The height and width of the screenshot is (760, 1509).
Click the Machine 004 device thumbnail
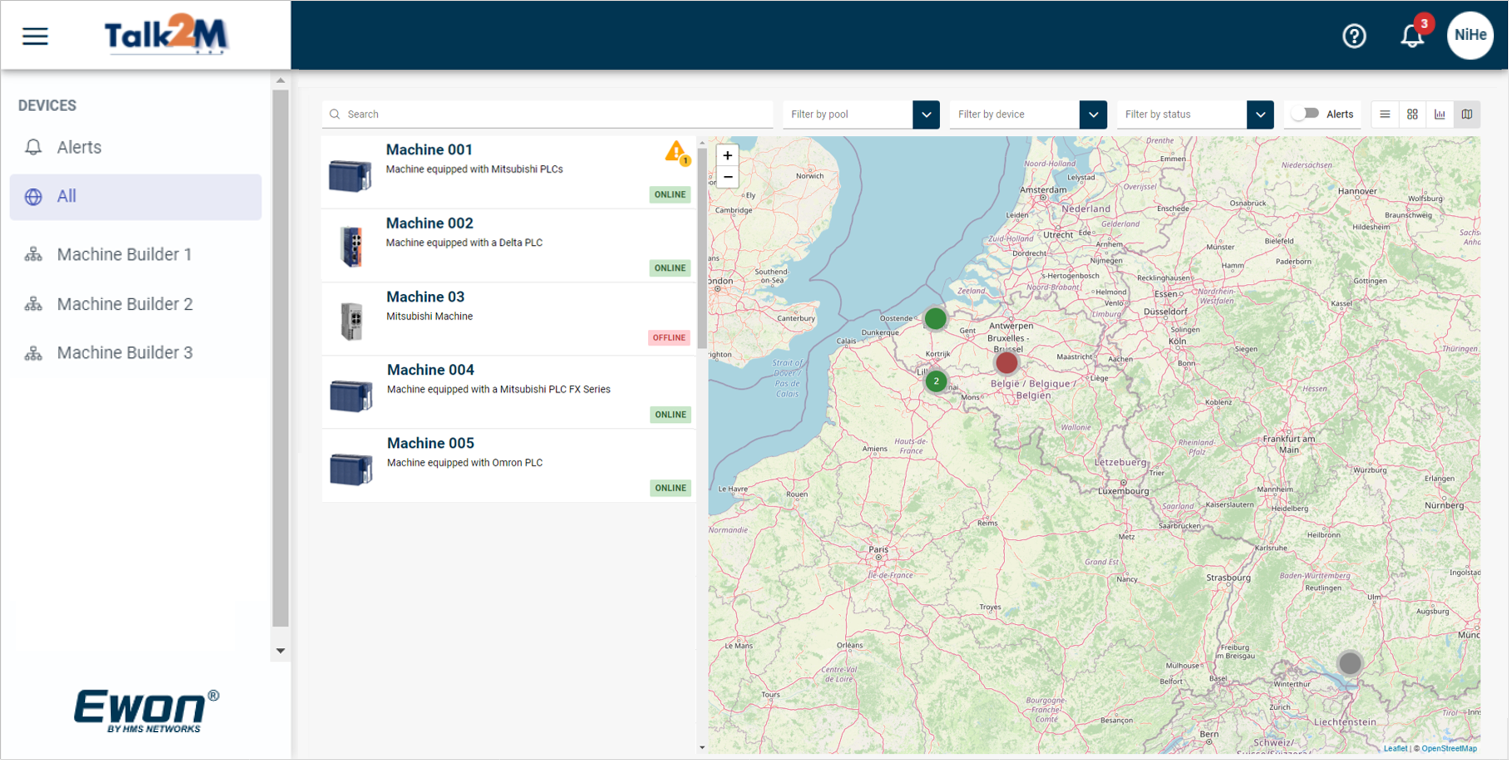351,396
